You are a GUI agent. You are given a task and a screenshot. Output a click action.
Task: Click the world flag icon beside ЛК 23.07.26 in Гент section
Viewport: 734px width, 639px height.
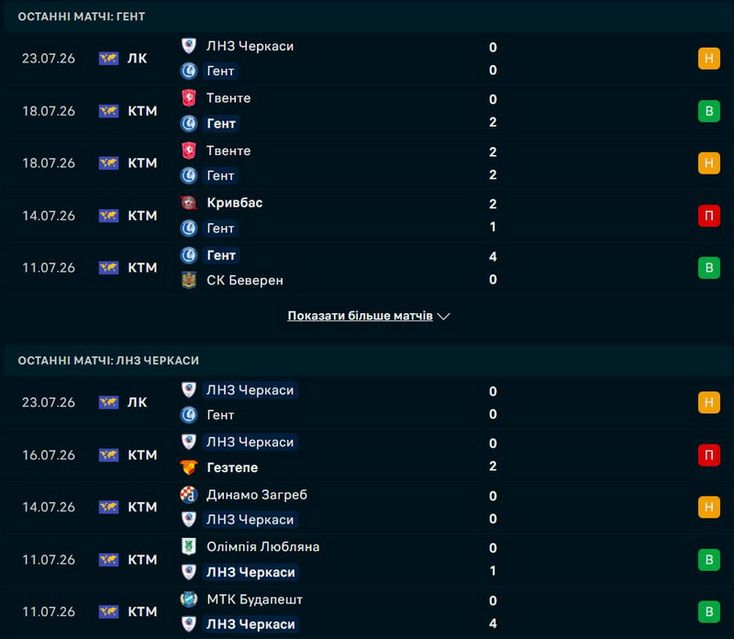(109, 59)
